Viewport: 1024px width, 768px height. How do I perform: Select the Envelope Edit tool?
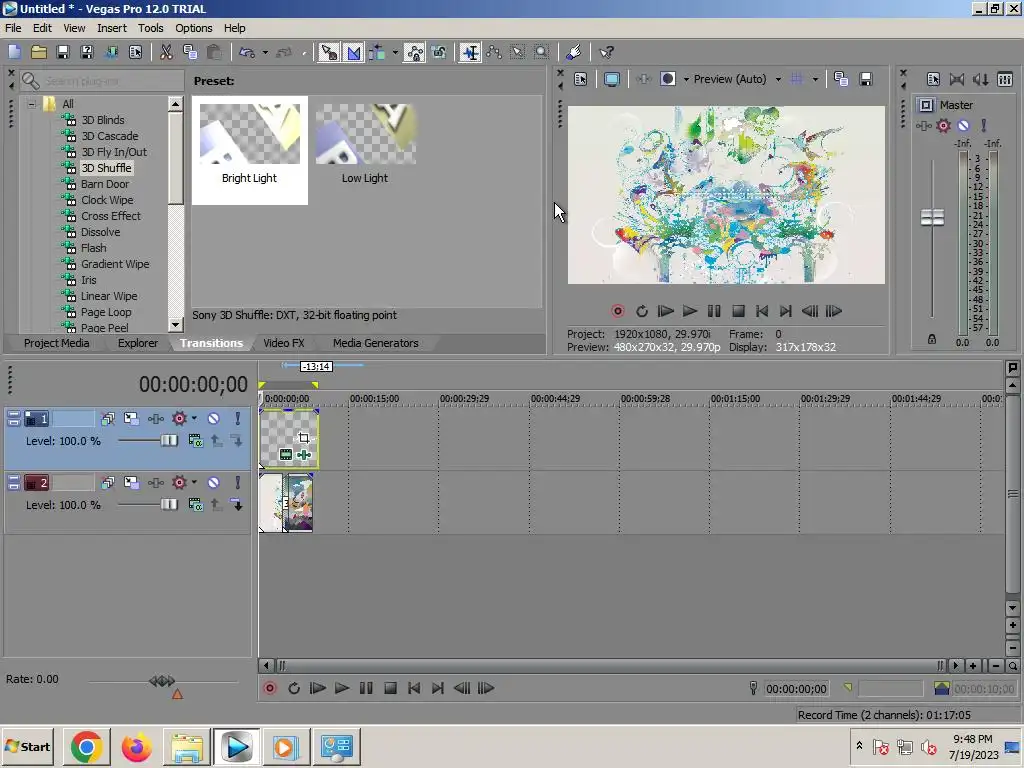pos(494,52)
